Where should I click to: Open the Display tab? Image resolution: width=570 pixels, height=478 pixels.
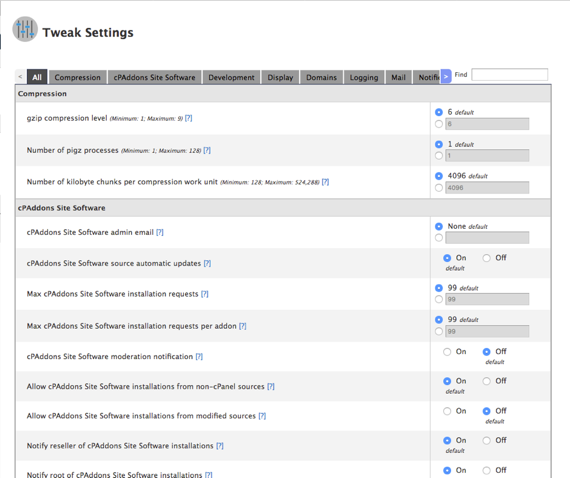coord(280,77)
